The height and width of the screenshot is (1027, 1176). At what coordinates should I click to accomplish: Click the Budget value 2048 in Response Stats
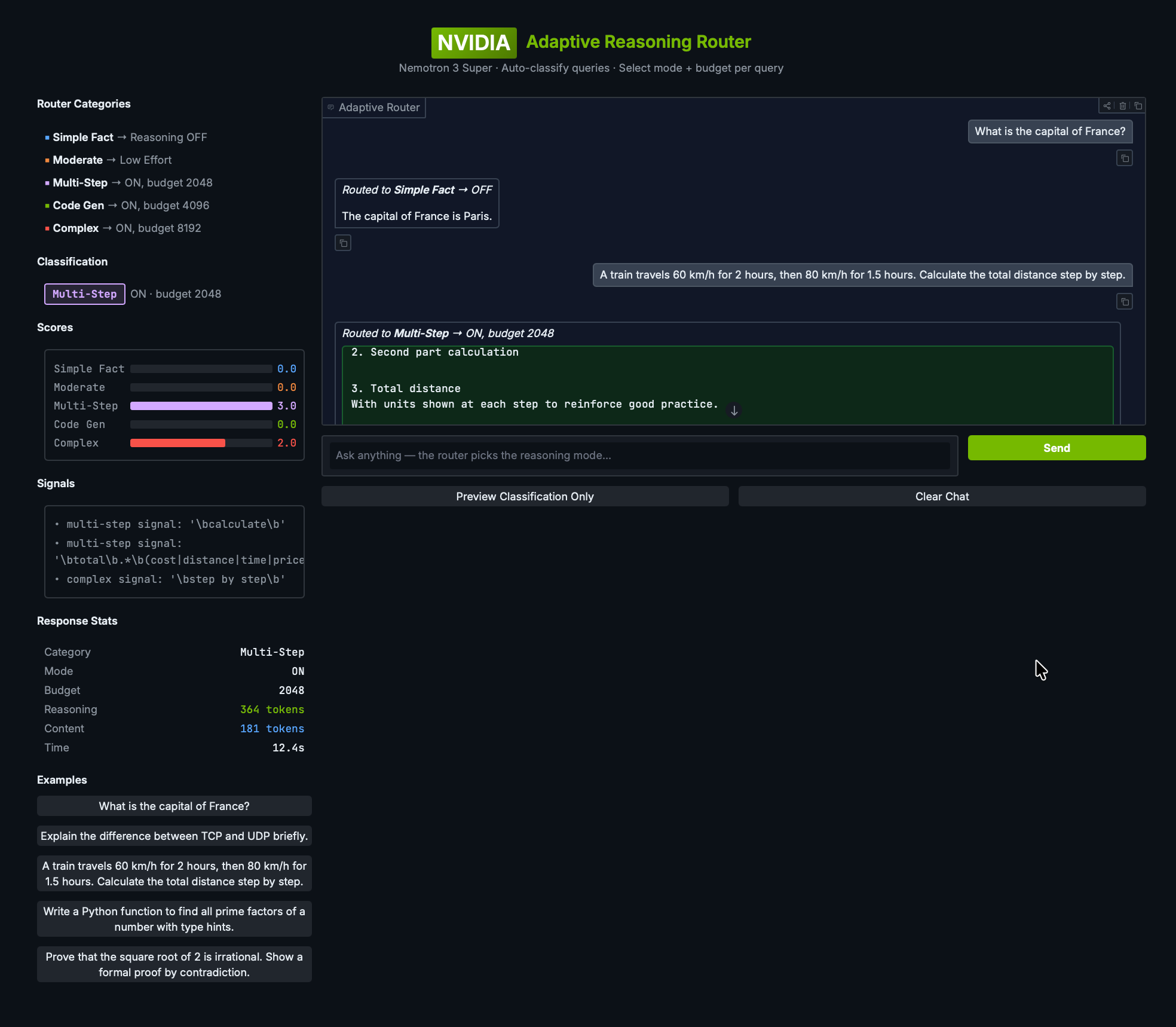click(x=292, y=690)
